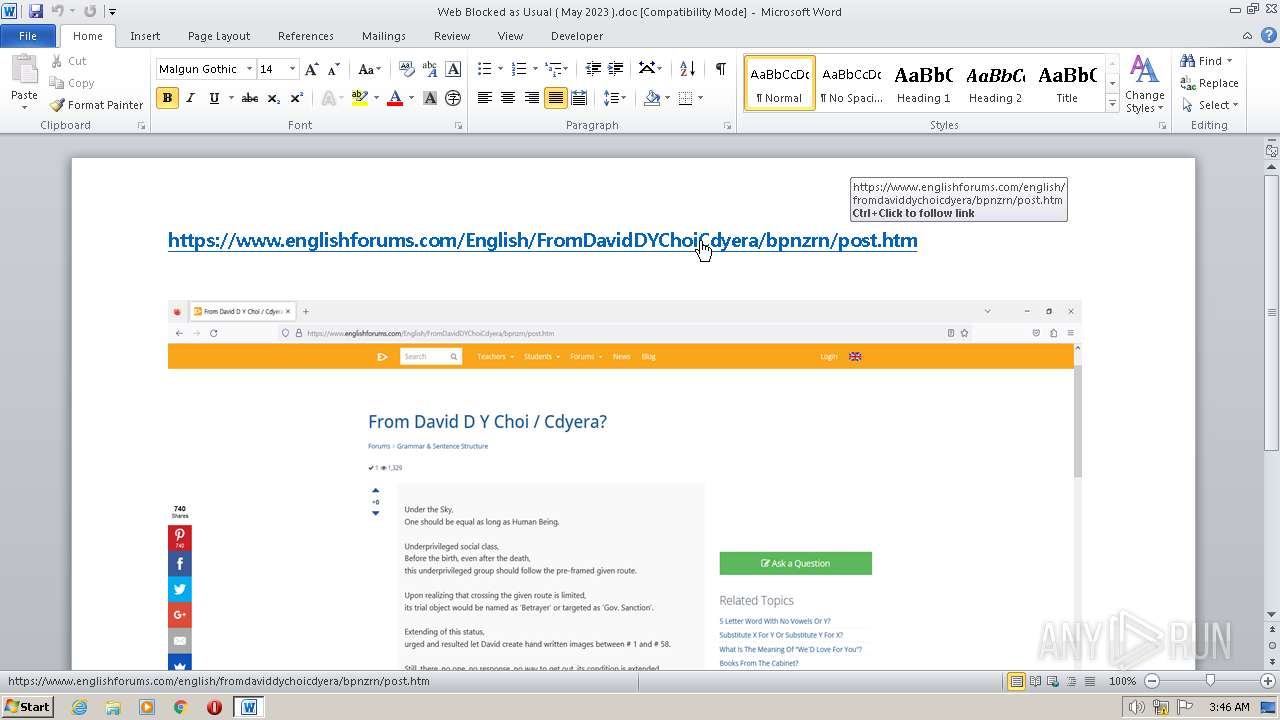Viewport: 1280px width, 720px height.
Task: Switch to the Insert tab
Action: (145, 36)
